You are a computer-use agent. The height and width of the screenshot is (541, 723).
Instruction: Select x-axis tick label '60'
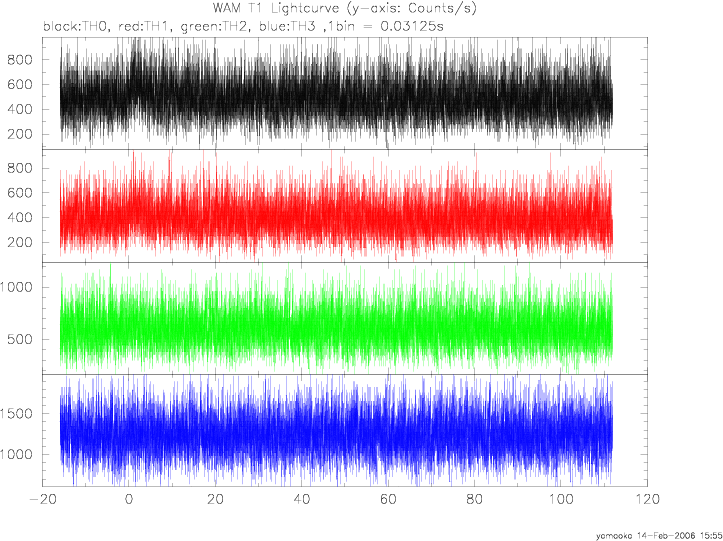coord(388,499)
